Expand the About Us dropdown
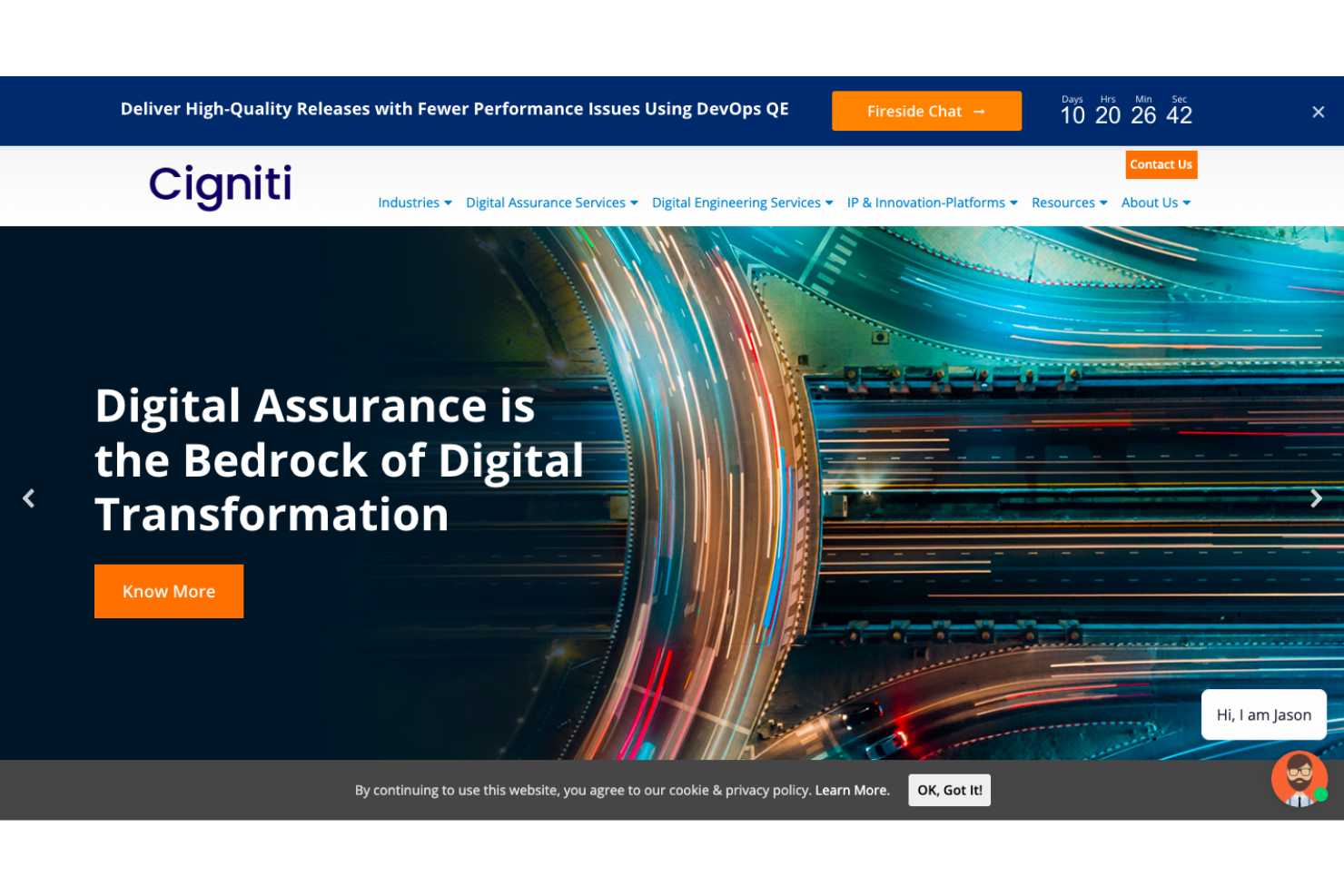 (1154, 202)
